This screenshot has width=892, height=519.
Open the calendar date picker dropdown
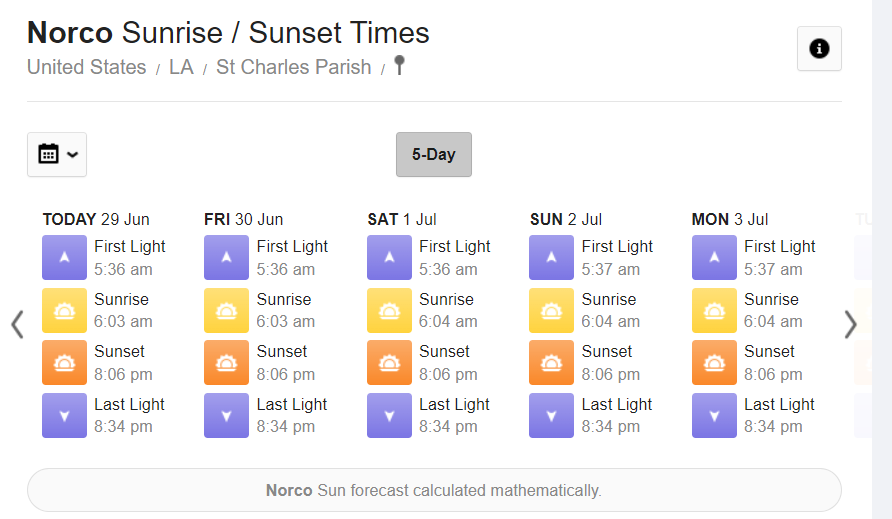pos(57,154)
